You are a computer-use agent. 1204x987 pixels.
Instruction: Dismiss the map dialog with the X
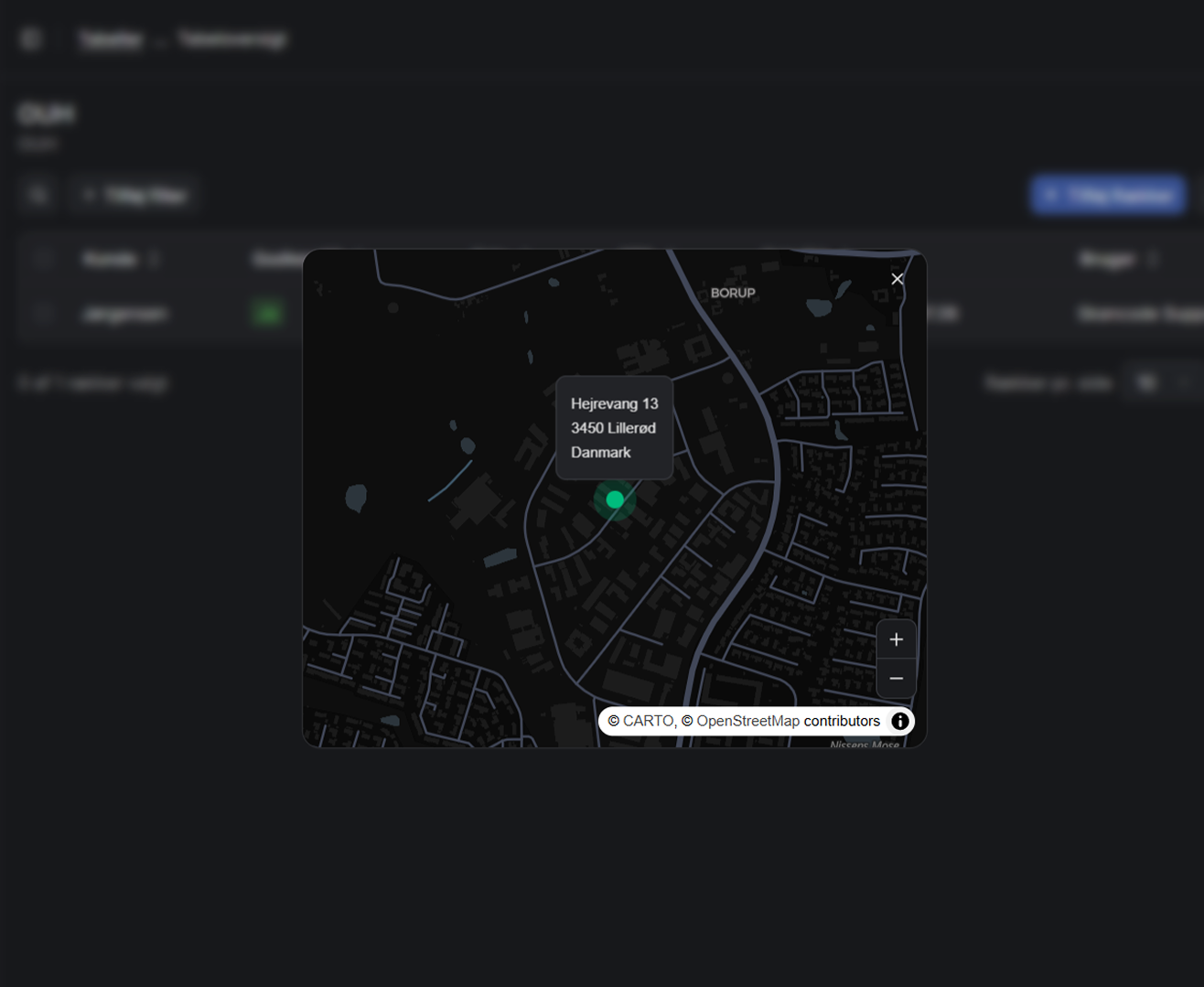click(897, 279)
